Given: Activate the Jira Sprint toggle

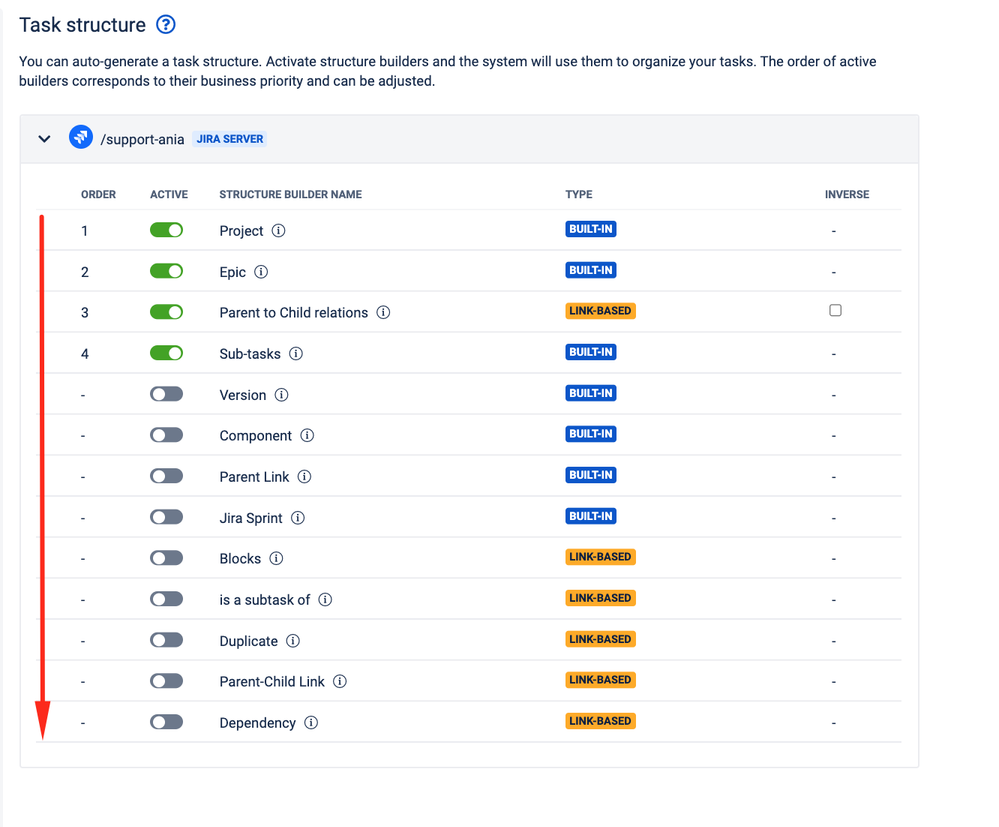Looking at the screenshot, I should pyautogui.click(x=166, y=517).
